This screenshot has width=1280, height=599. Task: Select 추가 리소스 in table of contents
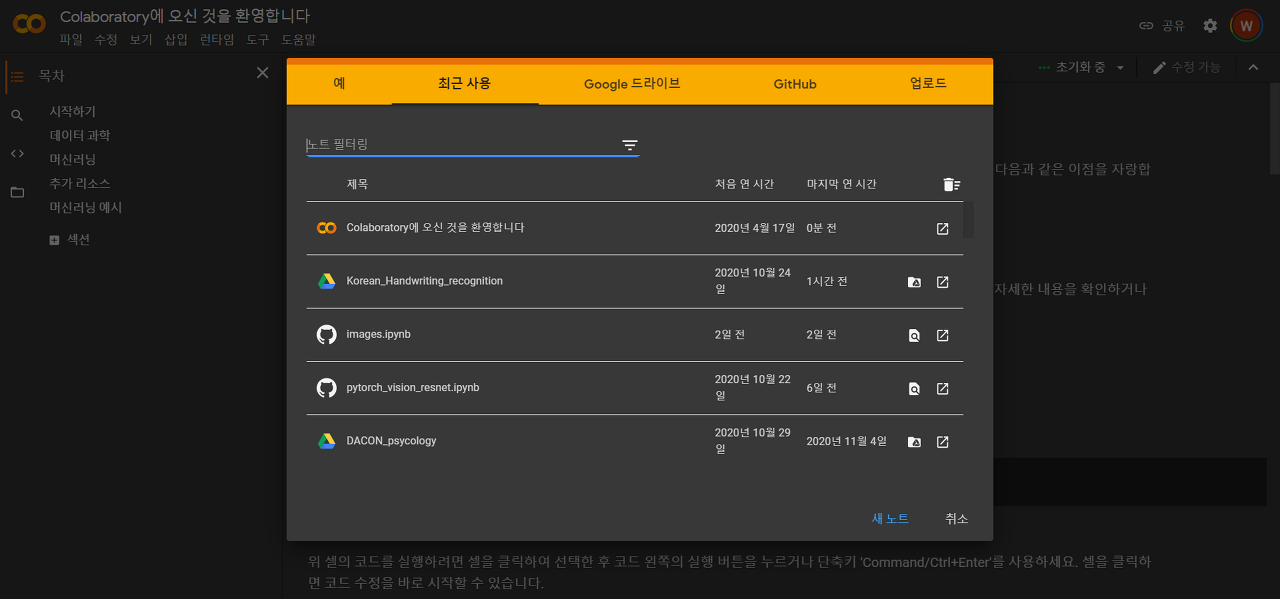click(x=80, y=184)
